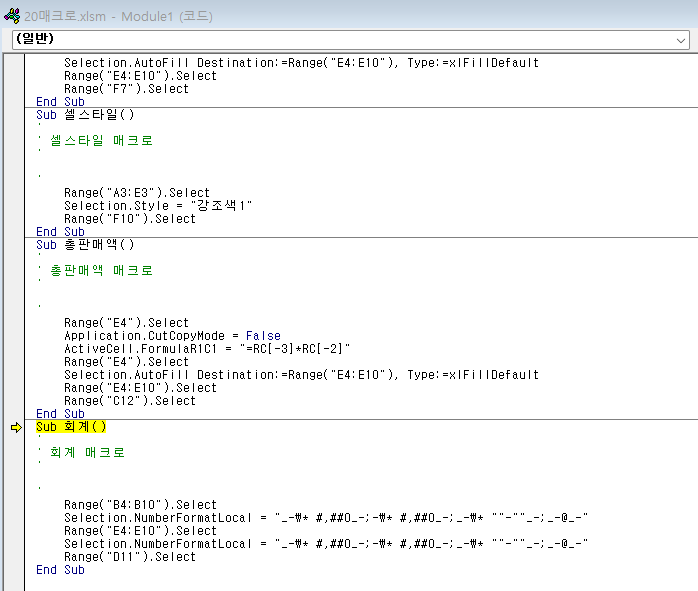Click the Range("D11").Select line
The height and width of the screenshot is (591, 698).
pos(130,557)
